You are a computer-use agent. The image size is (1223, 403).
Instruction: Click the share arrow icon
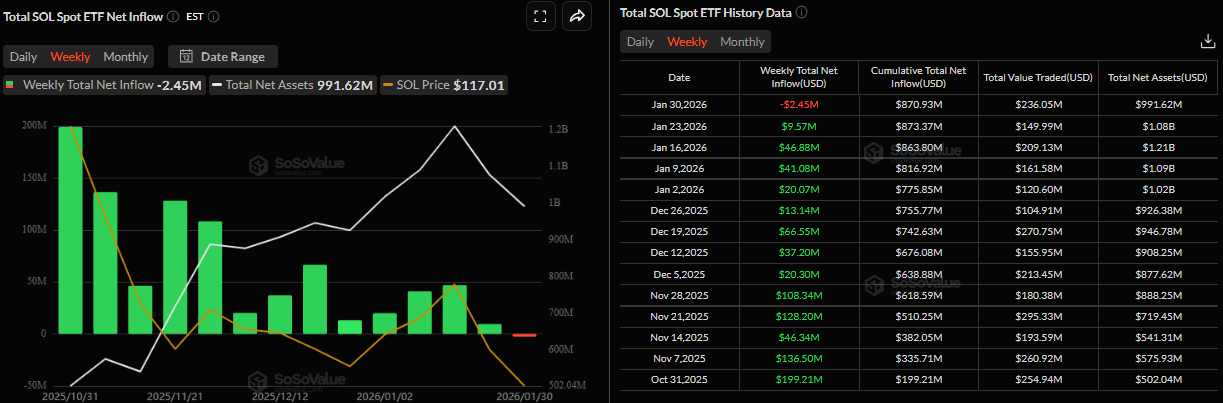click(577, 16)
